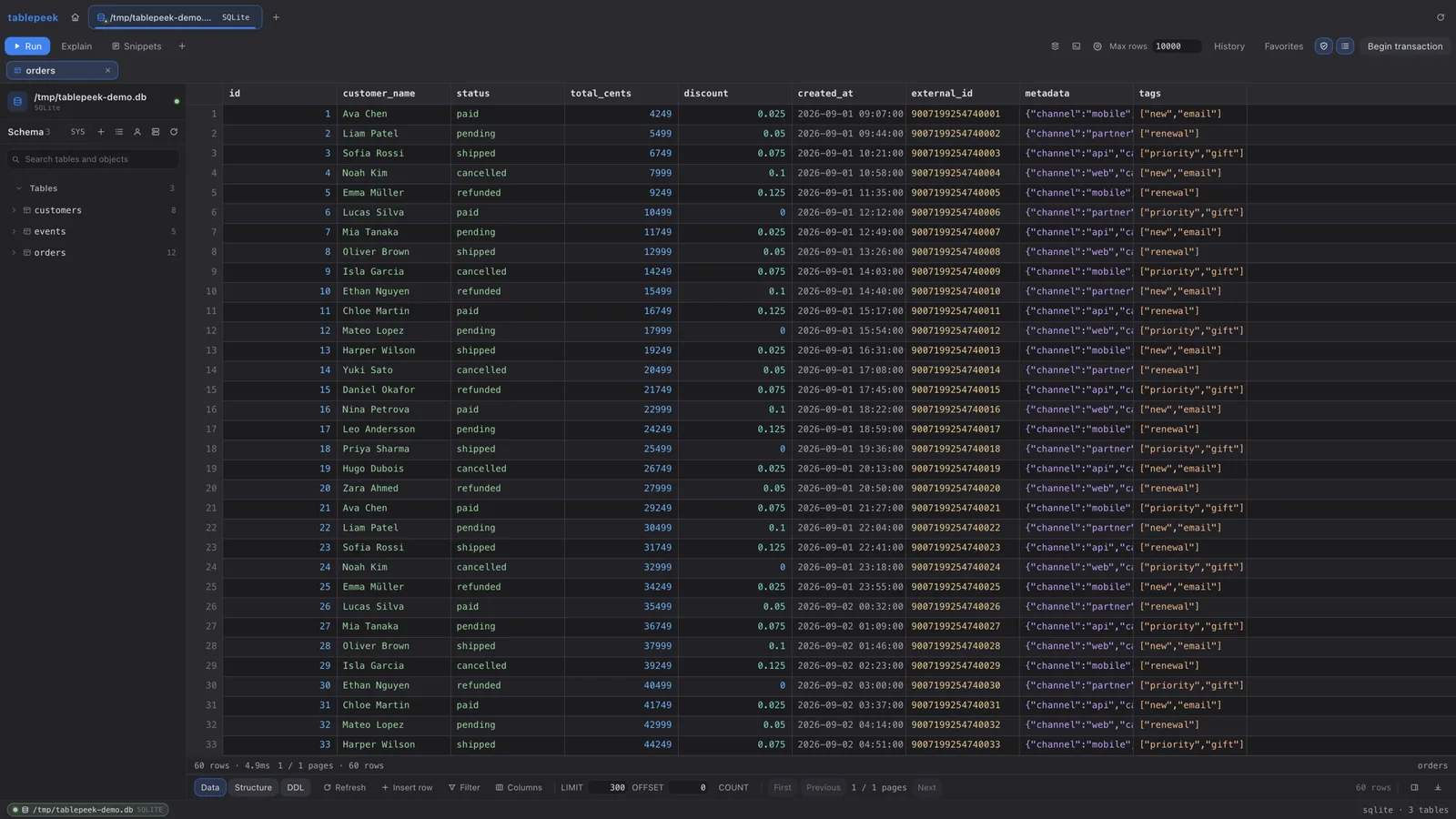Toggle the SYS system objects filter

[x=78, y=132]
